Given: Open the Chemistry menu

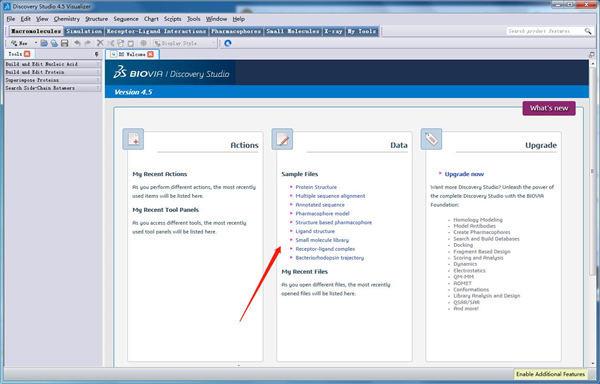Looking at the screenshot, I should pos(67,19).
